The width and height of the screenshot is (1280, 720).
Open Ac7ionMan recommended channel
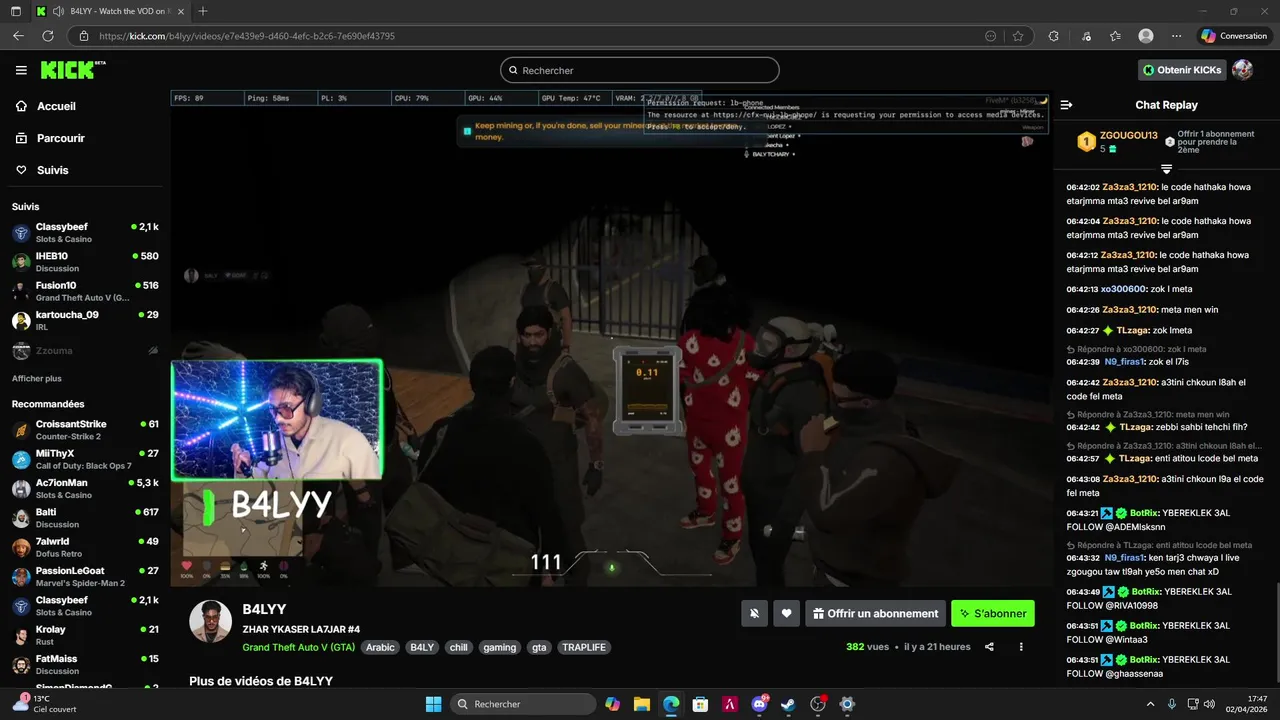point(85,489)
